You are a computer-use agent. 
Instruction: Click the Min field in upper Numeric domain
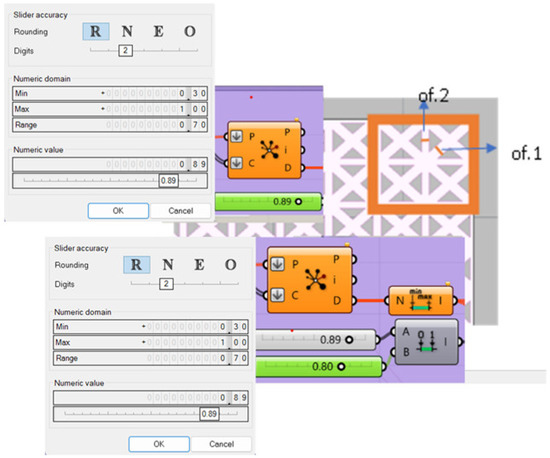pos(110,93)
